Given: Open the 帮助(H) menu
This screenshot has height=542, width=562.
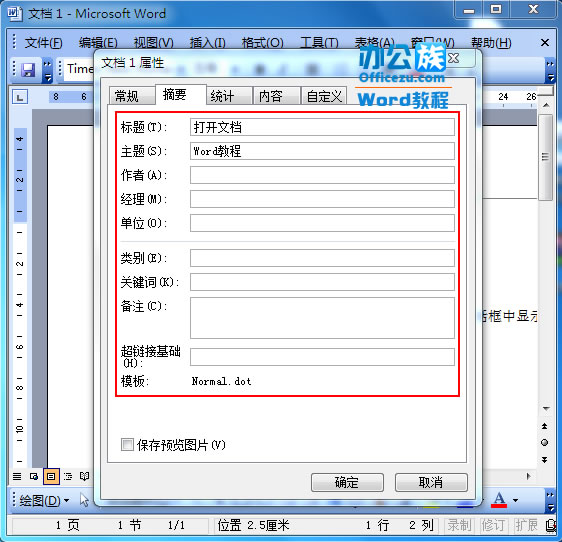Looking at the screenshot, I should 491,43.
